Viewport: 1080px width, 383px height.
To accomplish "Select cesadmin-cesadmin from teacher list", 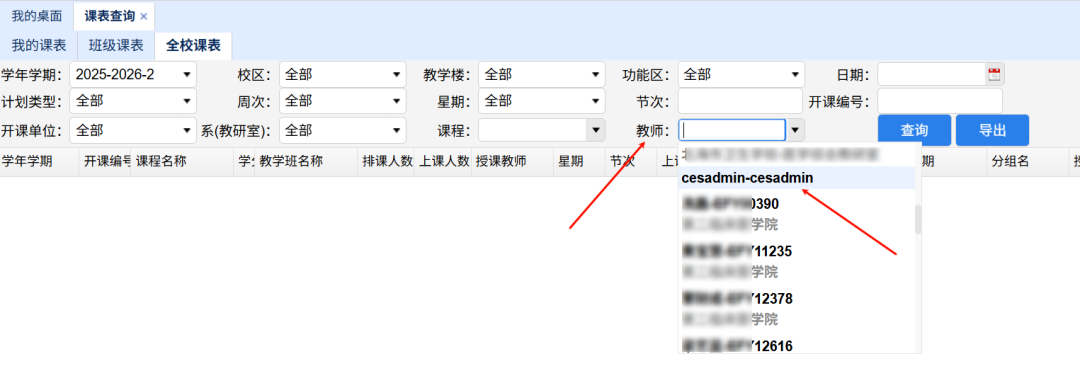I will [796, 178].
